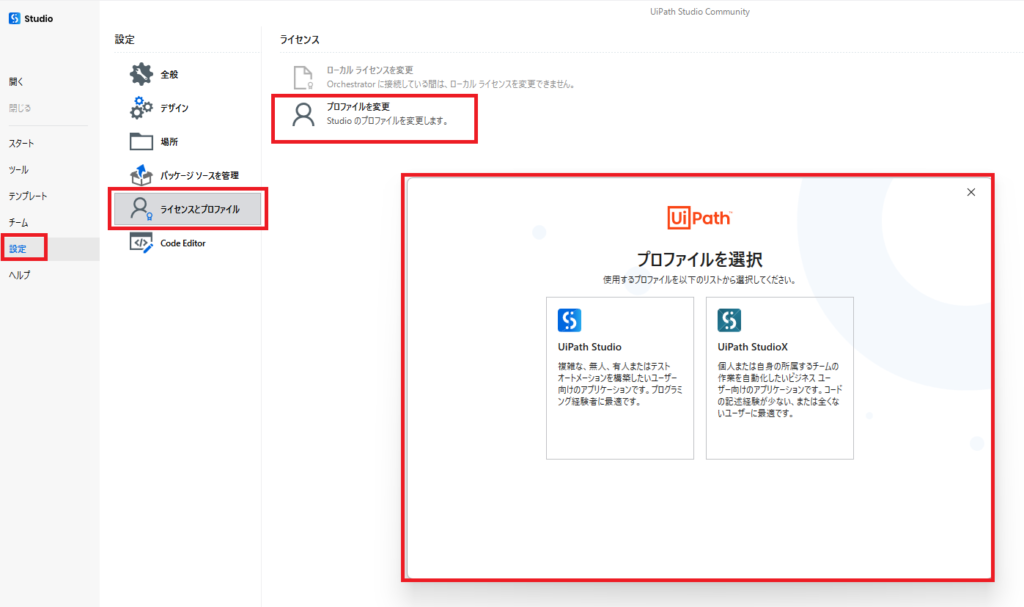Click the license and profile user icon

coord(140,209)
